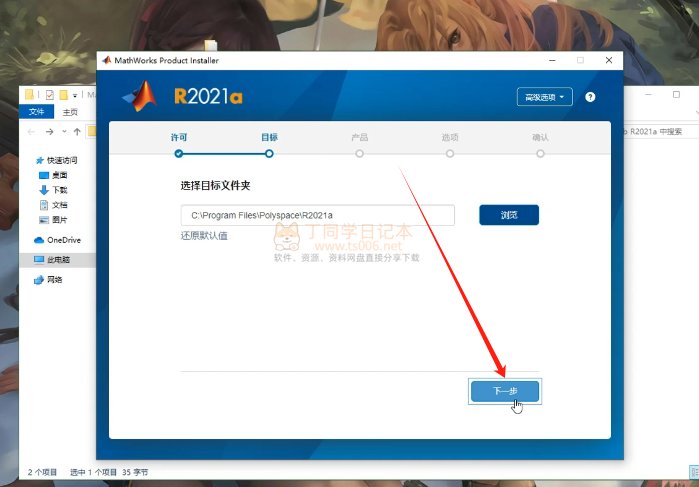Close the MathWorks Product Installer window
Viewport: 699px width, 487px height.
[x=609, y=60]
